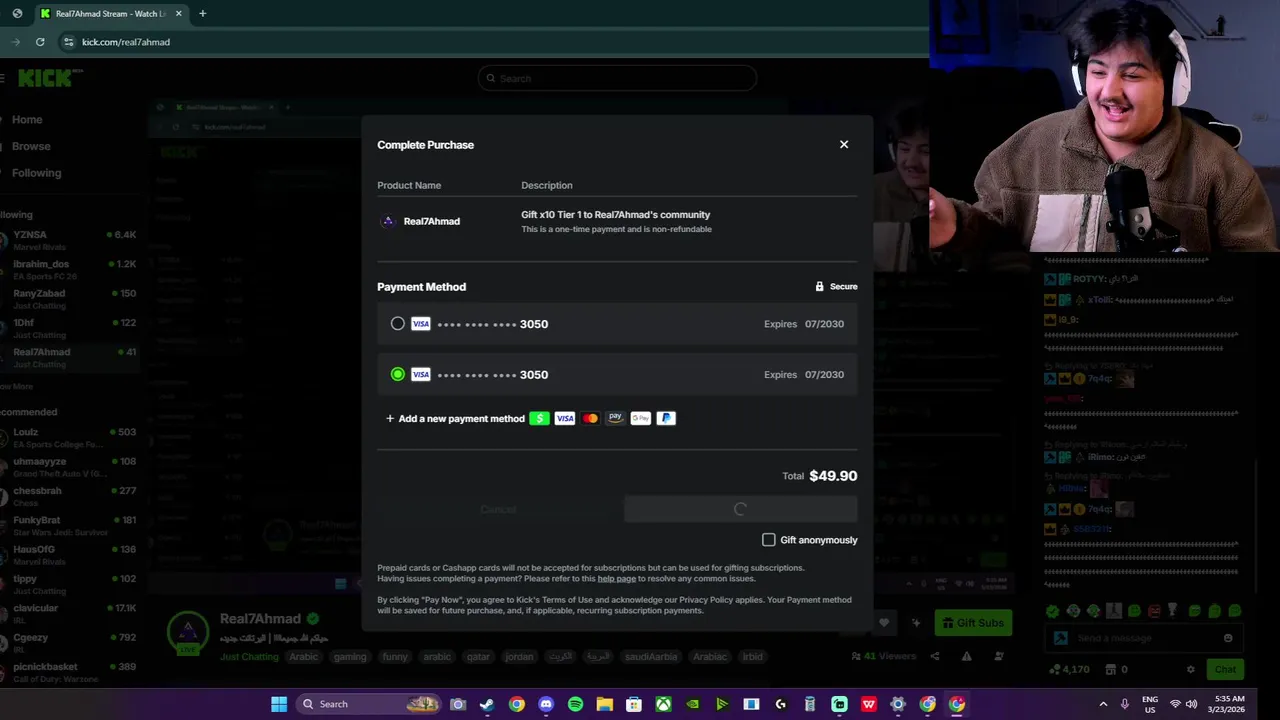The image size is (1280, 720).
Task: Click the loading Pay Now button
Action: [x=740, y=510]
